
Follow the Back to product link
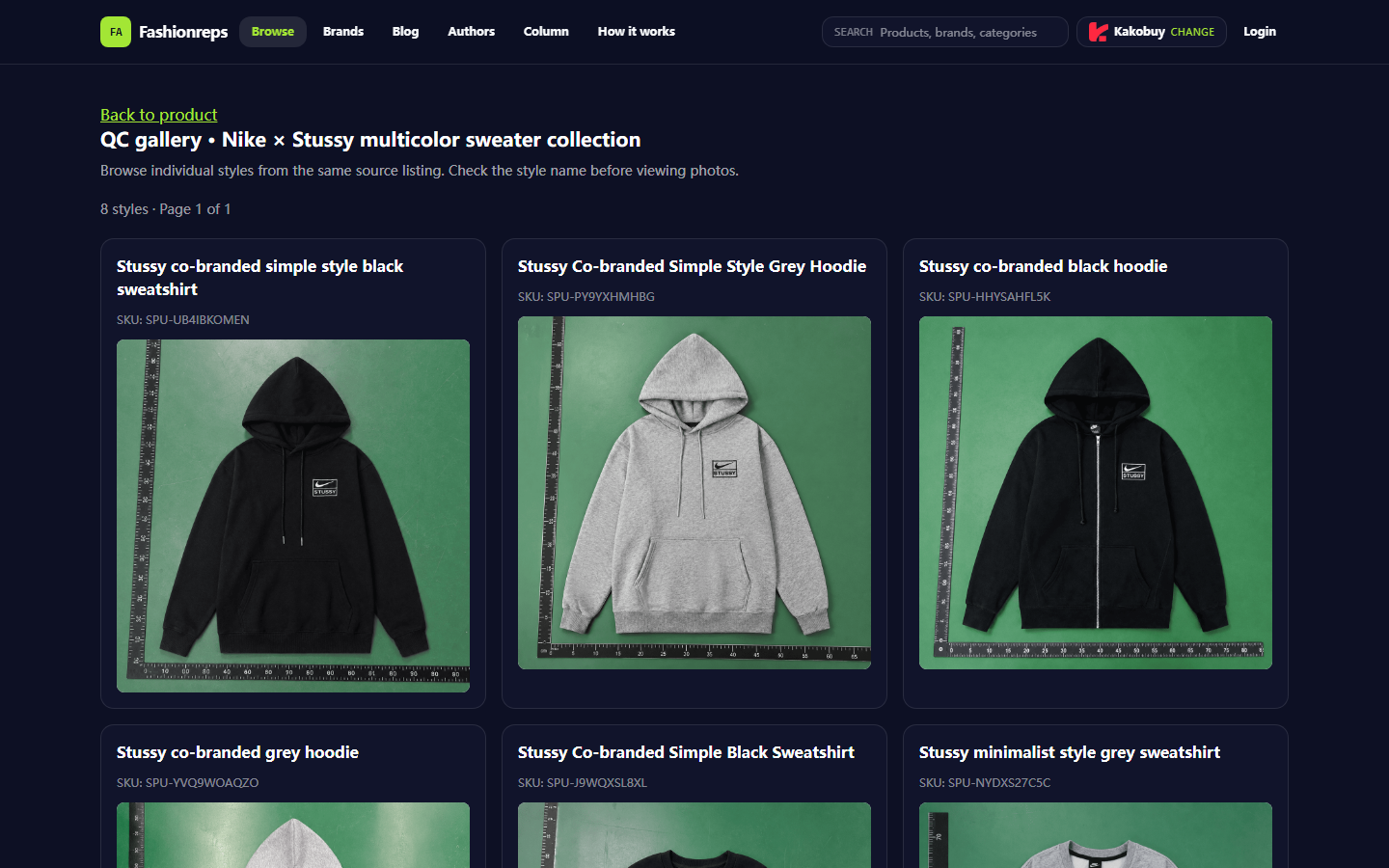pyautogui.click(x=159, y=115)
